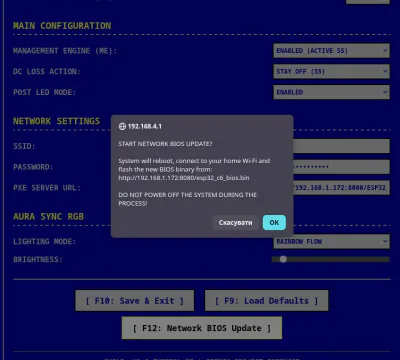The image size is (400, 360).
Task: Click the LIGHTING MODE: label
Action: (44, 241)
